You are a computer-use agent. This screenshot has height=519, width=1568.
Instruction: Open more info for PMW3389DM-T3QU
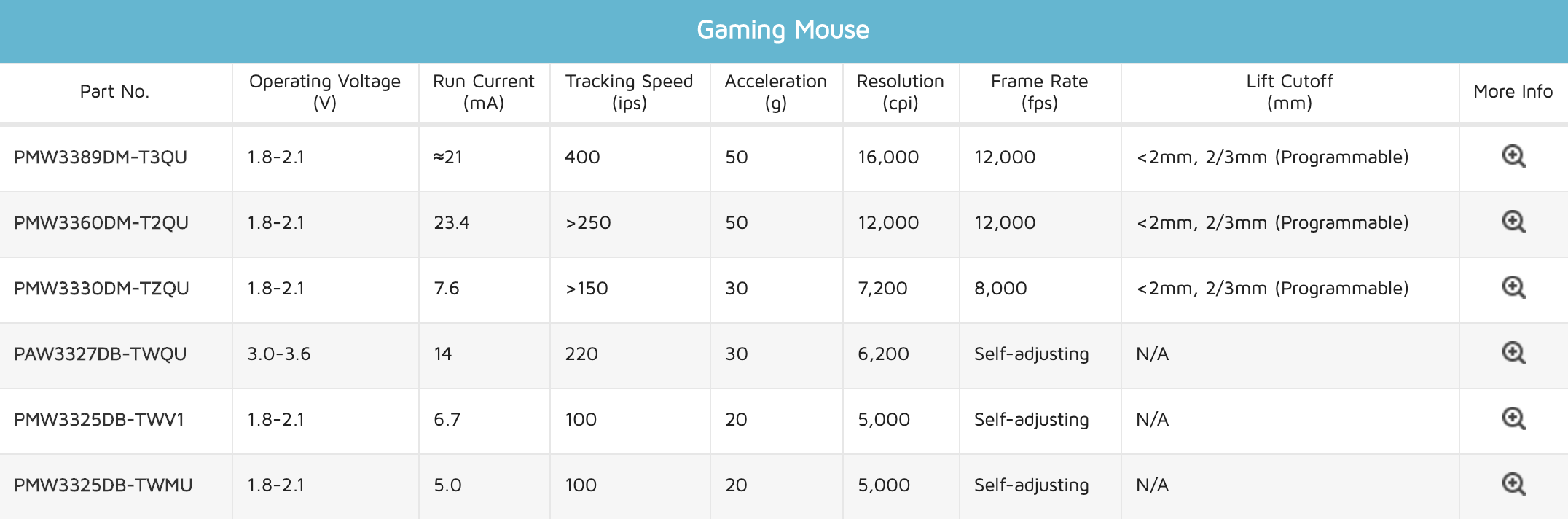point(1513,157)
